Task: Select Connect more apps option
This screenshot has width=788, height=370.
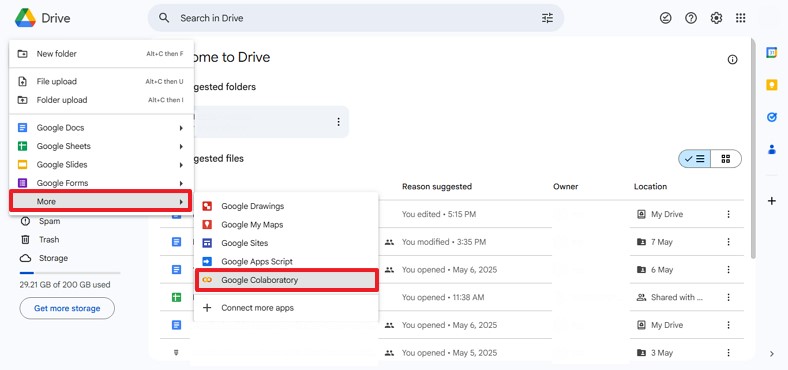Action: pyautogui.click(x=286, y=308)
